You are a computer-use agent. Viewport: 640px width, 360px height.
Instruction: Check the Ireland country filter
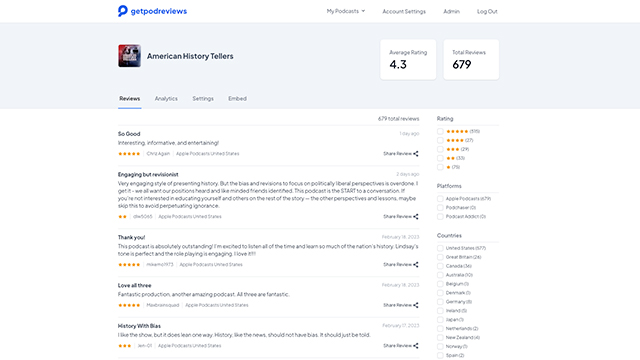point(440,311)
